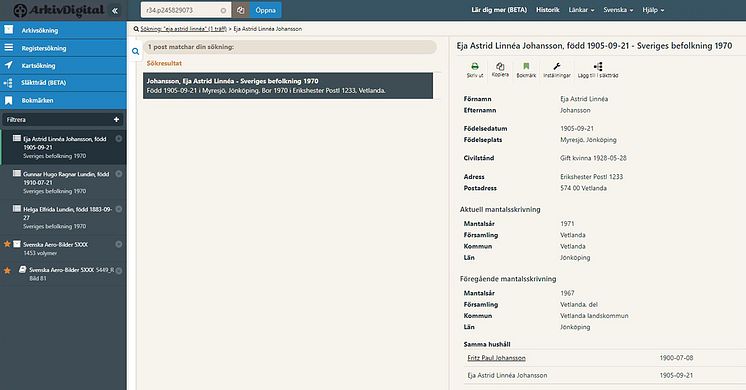Screen dimensions: 746x390
Task: Click the Registersökning list icon
Action: click(x=9, y=47)
